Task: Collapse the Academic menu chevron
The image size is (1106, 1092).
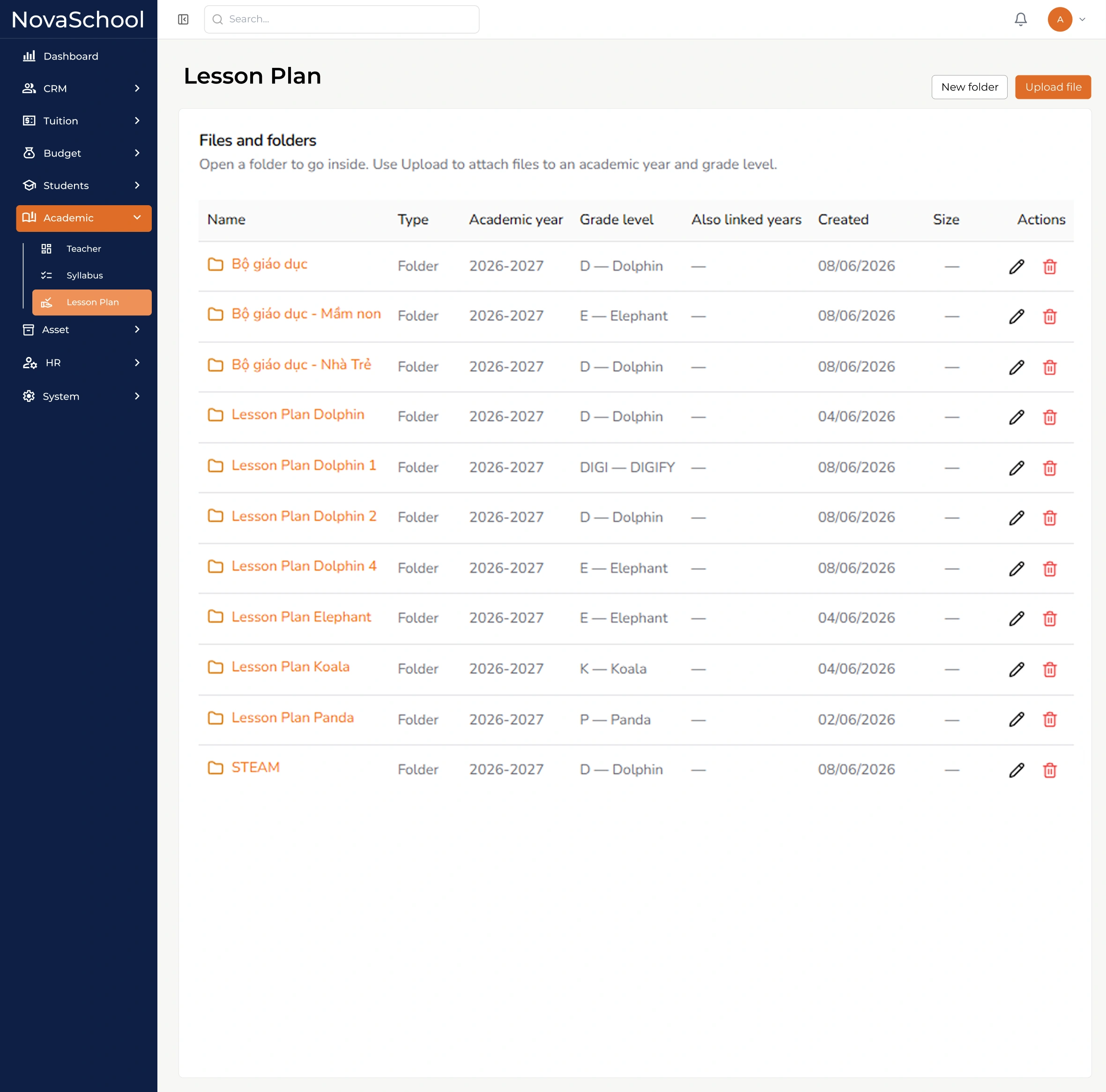Action: point(137,217)
